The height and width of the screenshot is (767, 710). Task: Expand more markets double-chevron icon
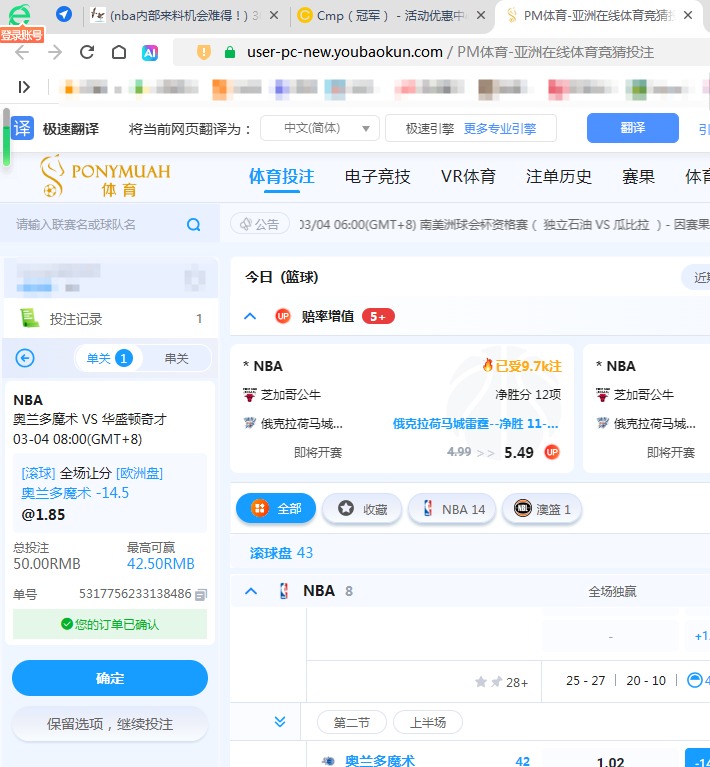(280, 722)
